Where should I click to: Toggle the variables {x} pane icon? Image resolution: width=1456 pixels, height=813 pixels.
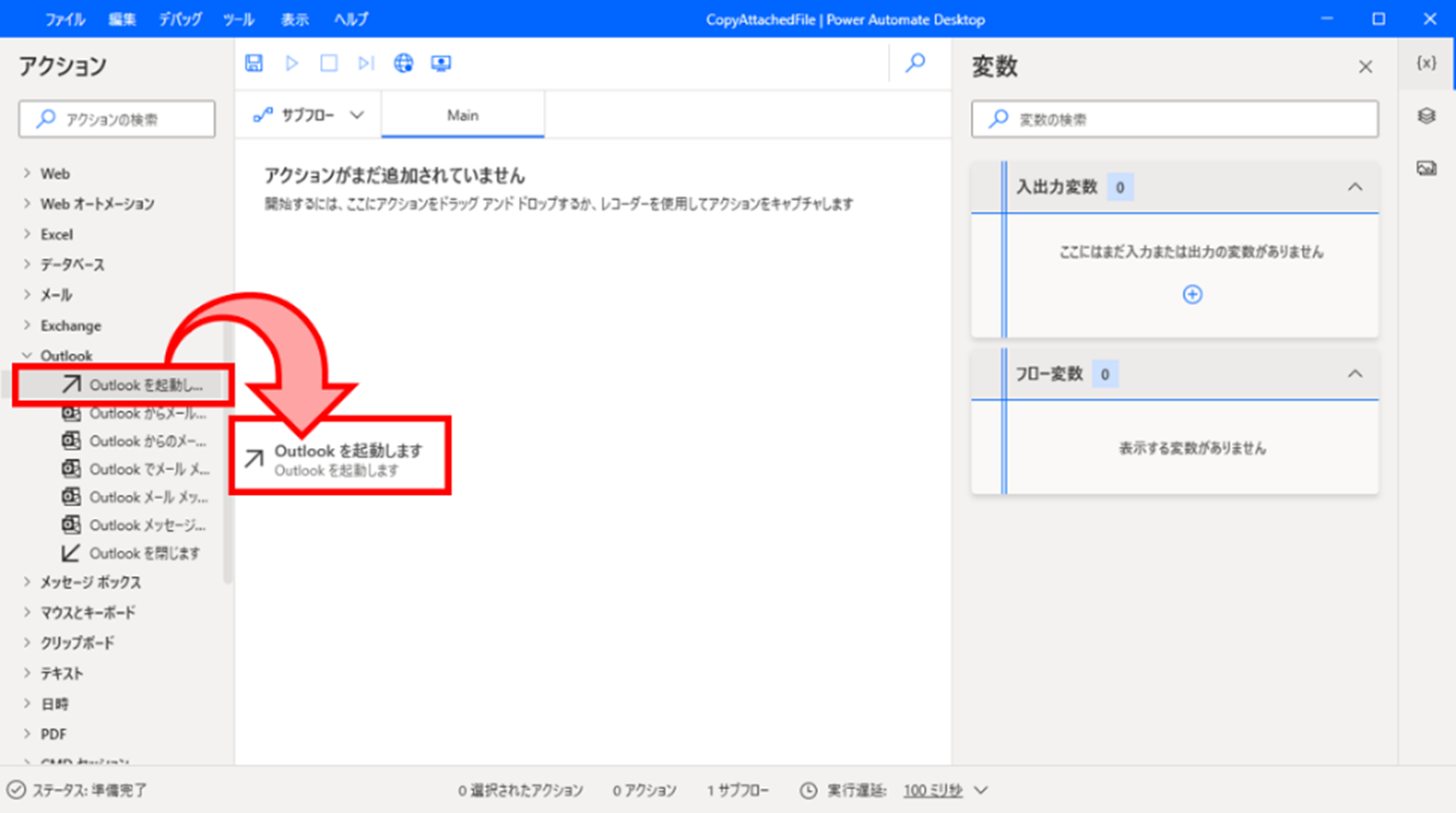point(1426,63)
